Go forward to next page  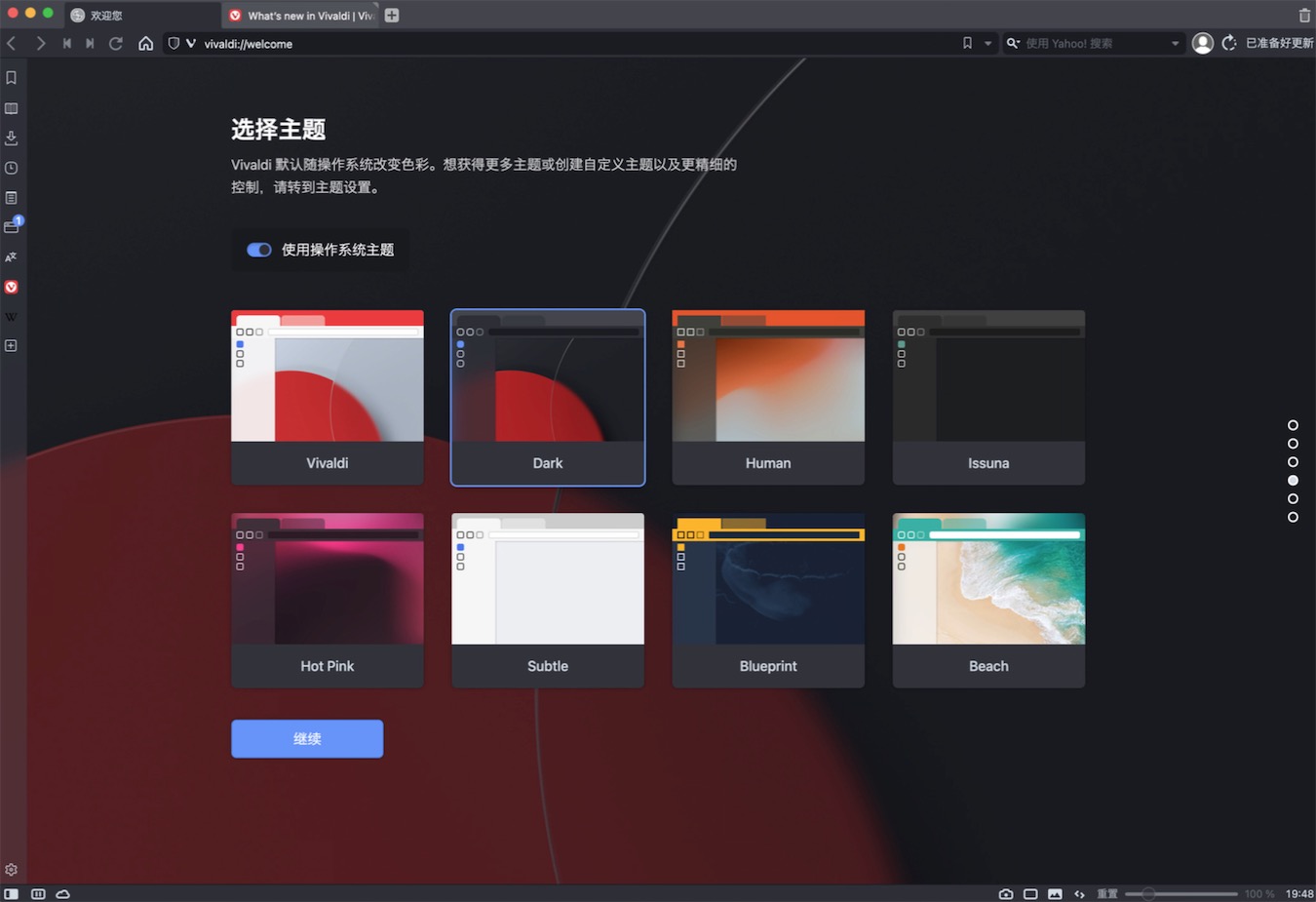pyautogui.click(x=40, y=43)
